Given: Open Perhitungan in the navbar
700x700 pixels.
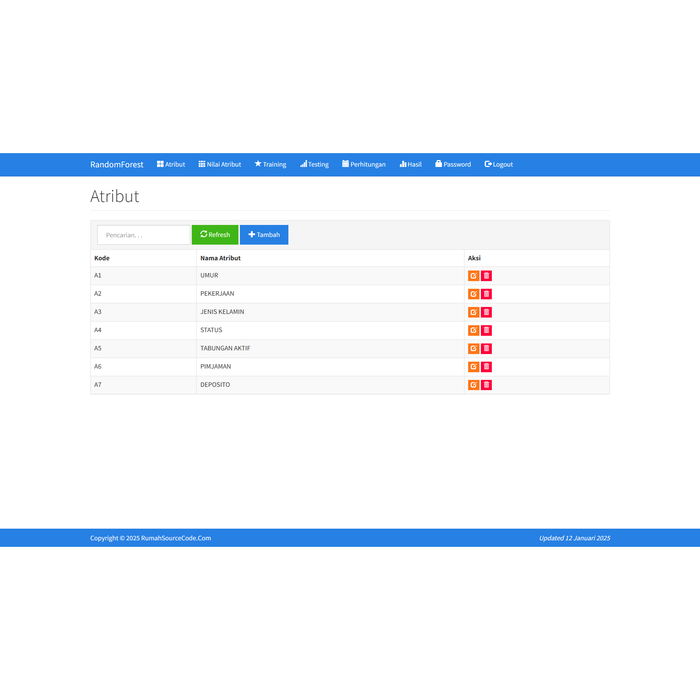Looking at the screenshot, I should coord(363,164).
